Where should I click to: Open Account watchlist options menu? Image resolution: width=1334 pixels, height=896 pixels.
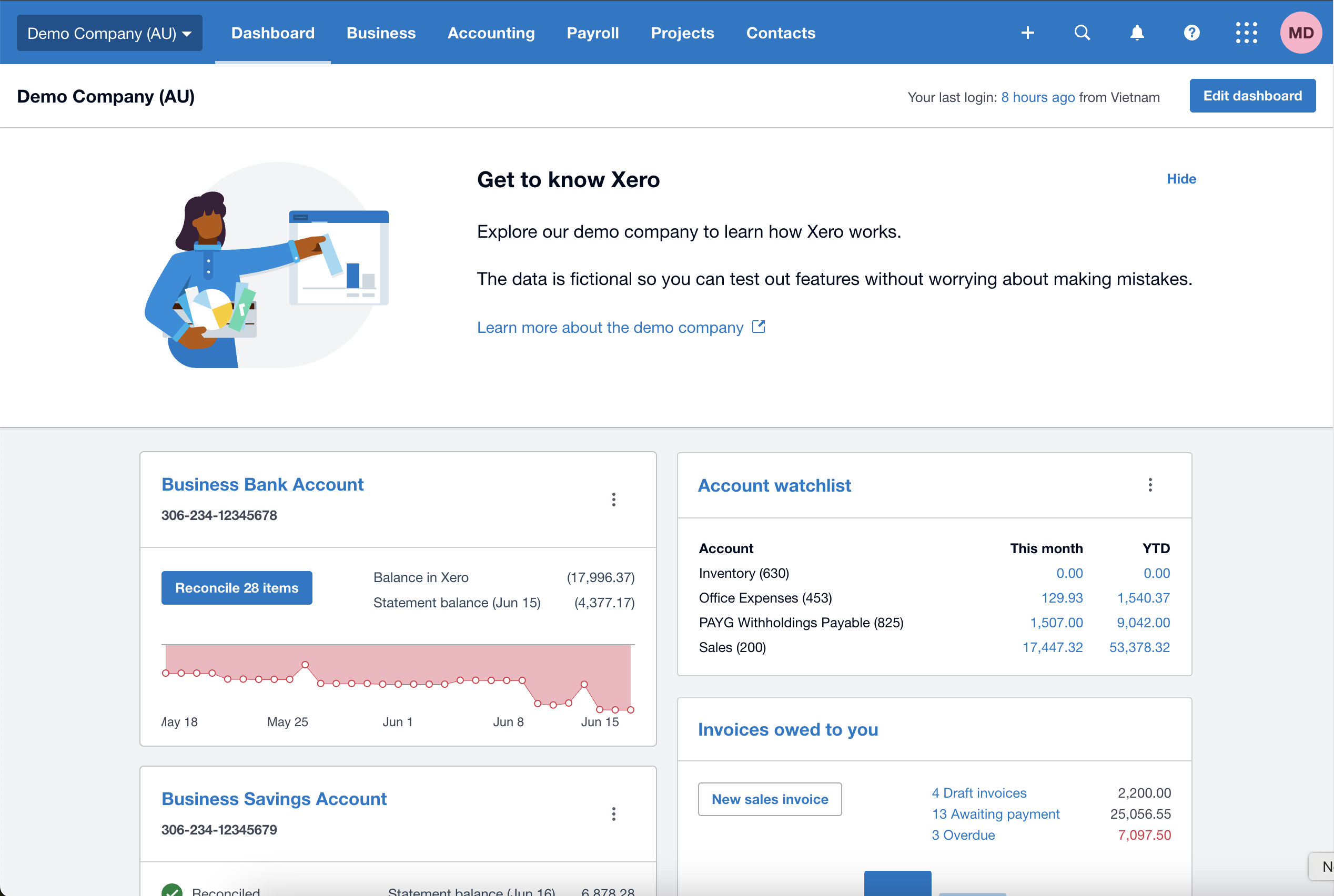click(1149, 485)
